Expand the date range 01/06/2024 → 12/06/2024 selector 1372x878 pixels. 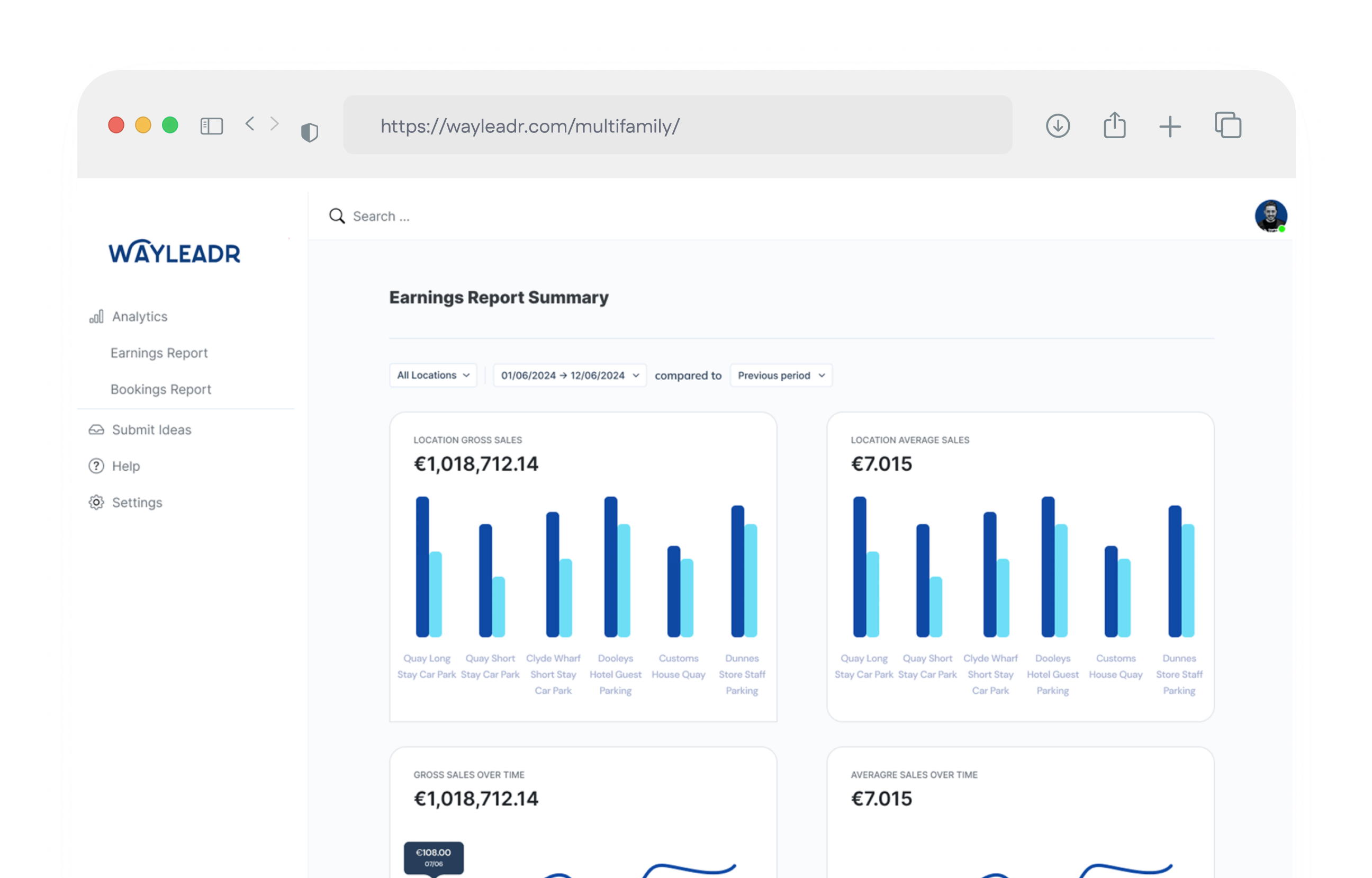point(568,375)
